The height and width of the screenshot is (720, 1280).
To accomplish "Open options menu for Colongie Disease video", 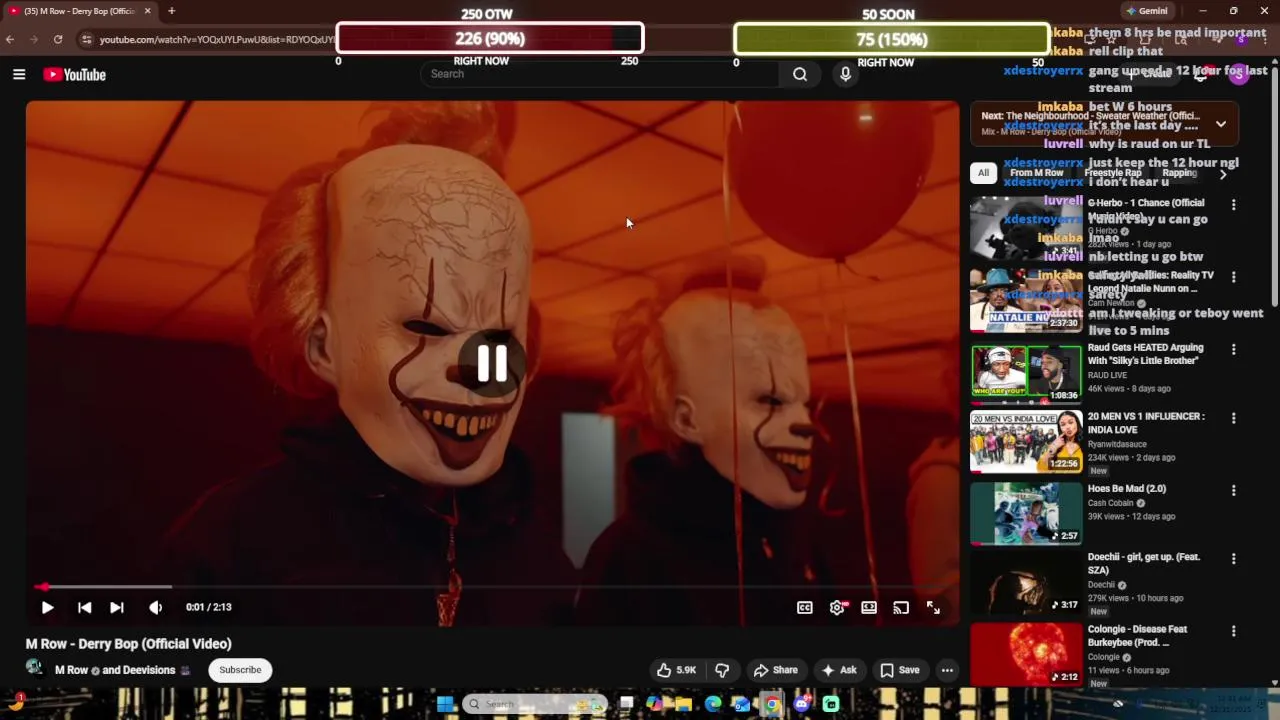I will pos(1233,631).
